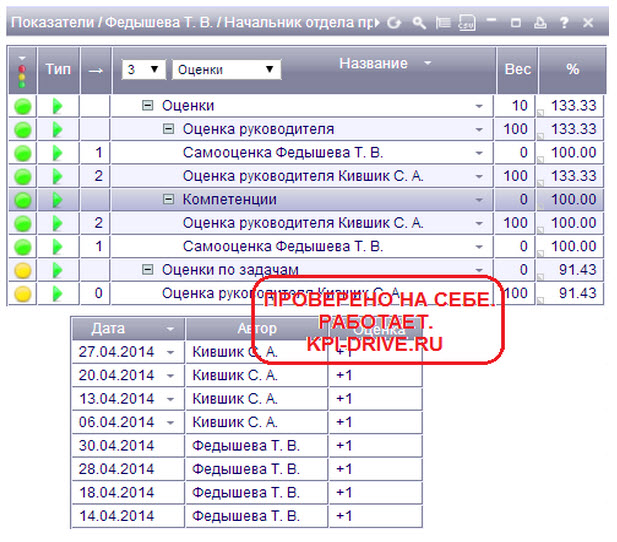The width and height of the screenshot is (617, 542).
Task: Click +1 score in 14.04.2014 row
Action: (x=344, y=516)
